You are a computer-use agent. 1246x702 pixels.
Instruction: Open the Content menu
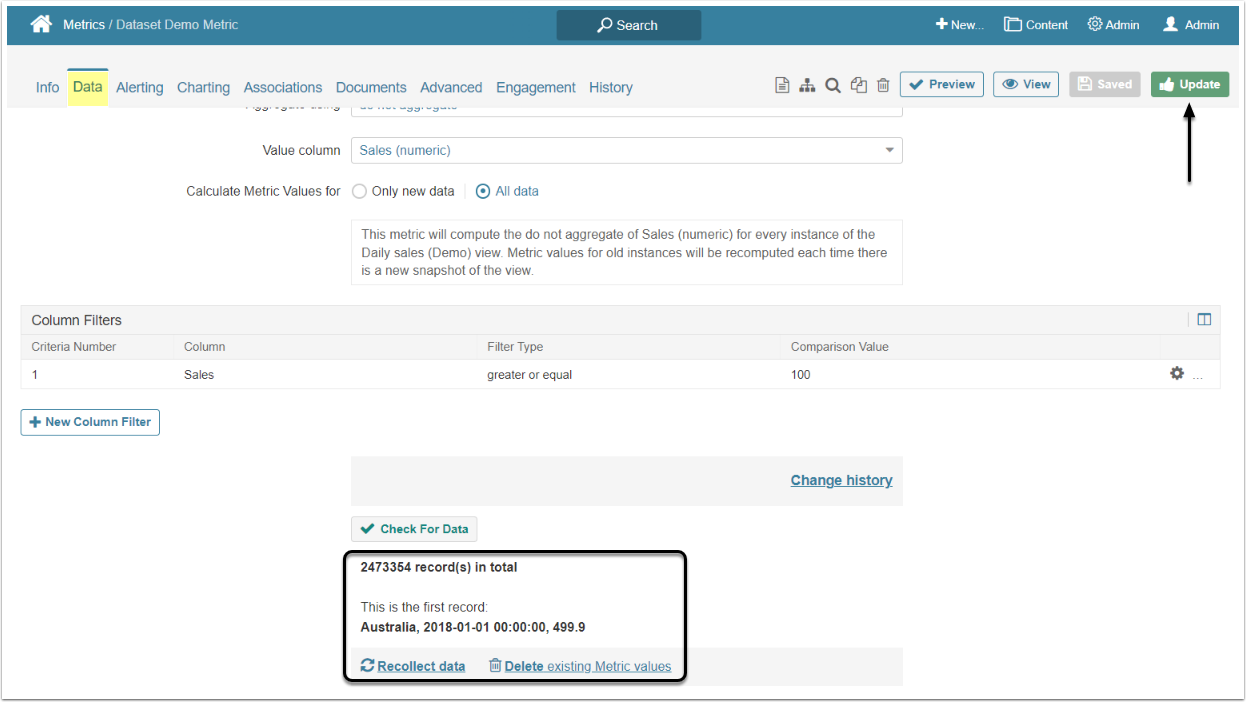coord(1036,25)
